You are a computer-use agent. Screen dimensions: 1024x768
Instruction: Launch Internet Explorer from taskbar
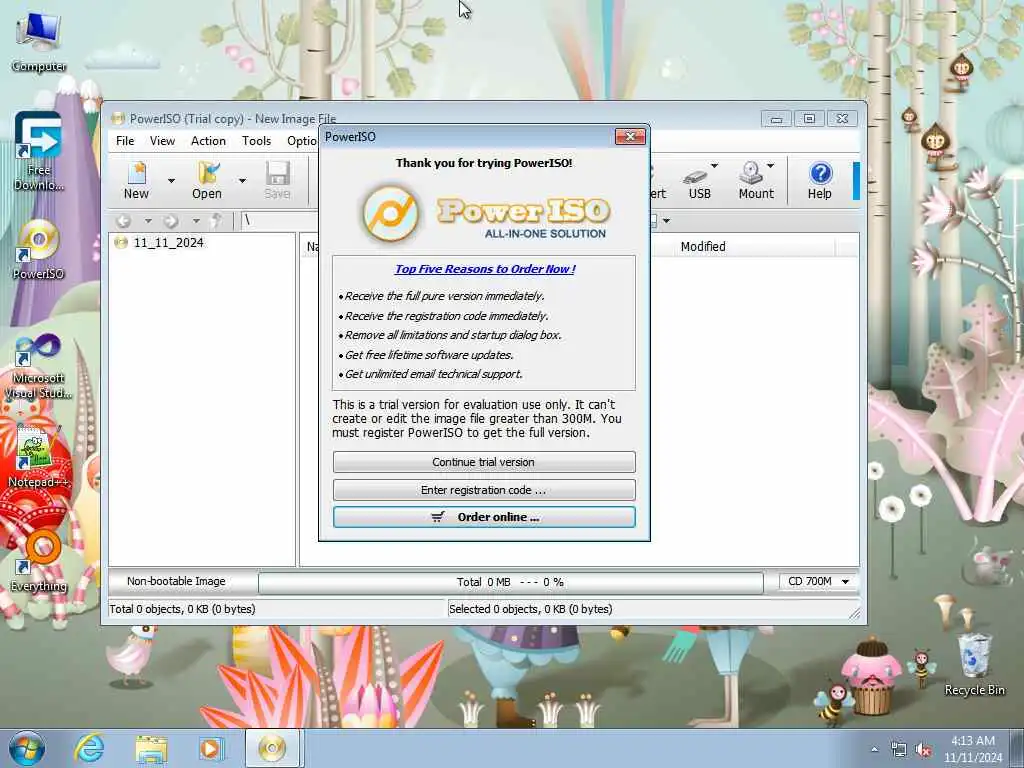pos(89,748)
